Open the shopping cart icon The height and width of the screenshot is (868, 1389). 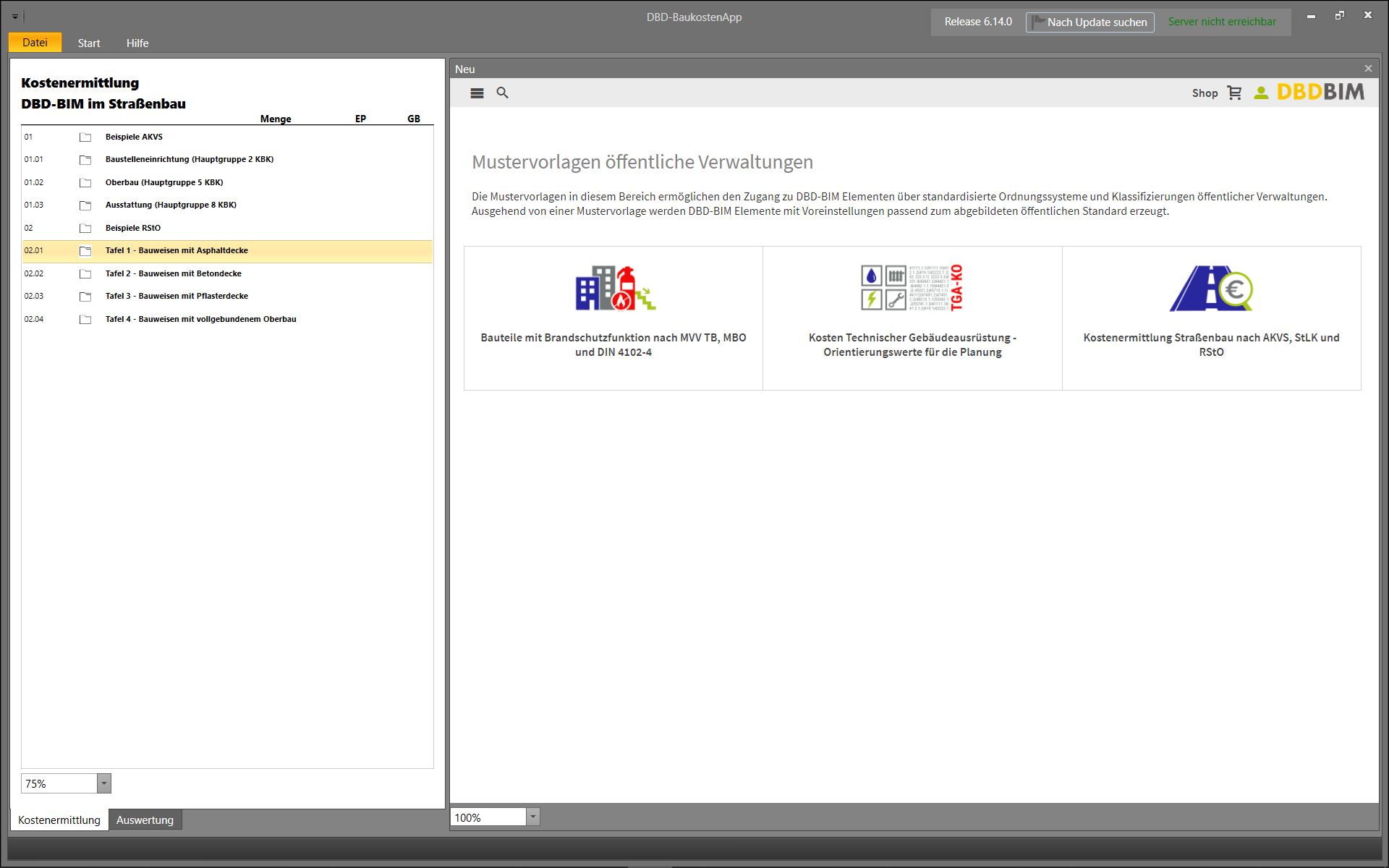coord(1234,93)
